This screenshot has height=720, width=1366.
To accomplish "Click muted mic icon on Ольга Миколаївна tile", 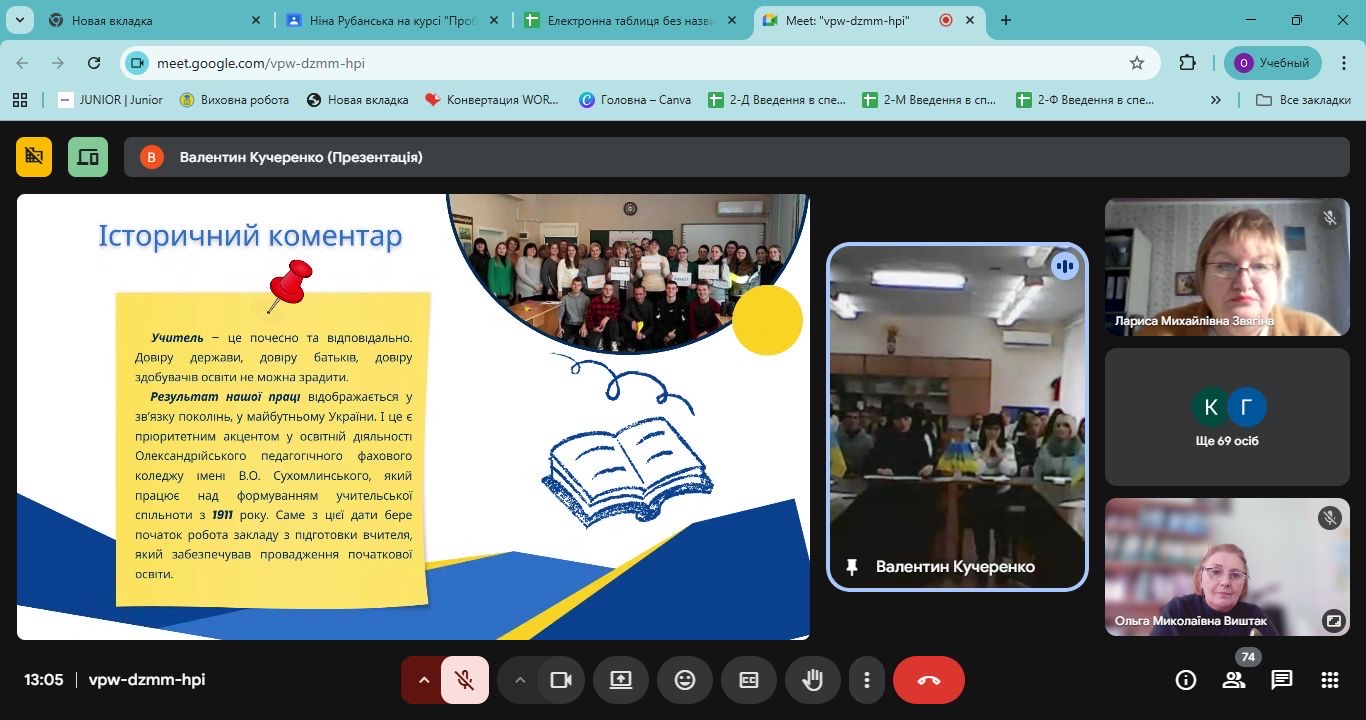I will coord(1330,517).
